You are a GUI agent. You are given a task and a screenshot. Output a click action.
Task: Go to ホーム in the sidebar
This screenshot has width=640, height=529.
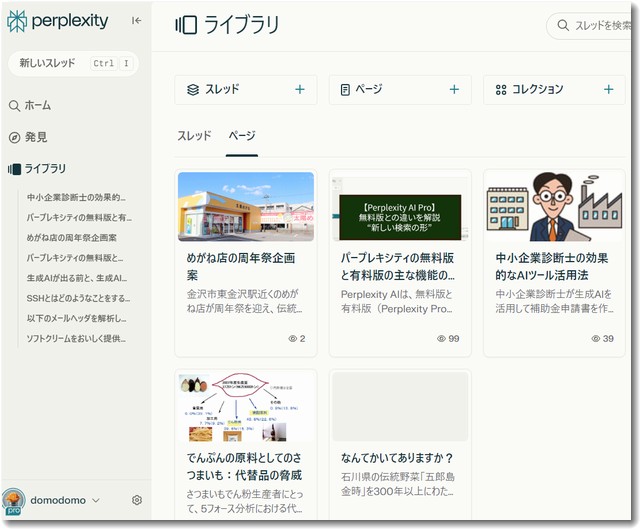pos(37,105)
